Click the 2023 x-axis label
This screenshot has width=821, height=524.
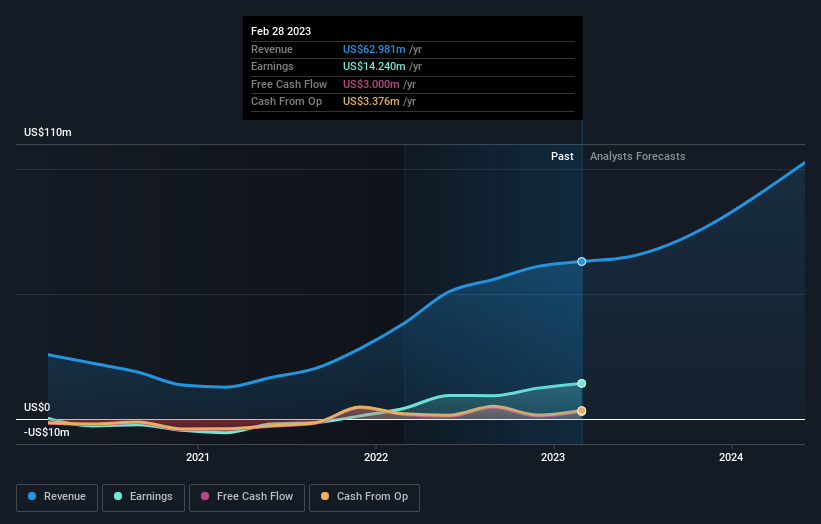click(x=553, y=457)
